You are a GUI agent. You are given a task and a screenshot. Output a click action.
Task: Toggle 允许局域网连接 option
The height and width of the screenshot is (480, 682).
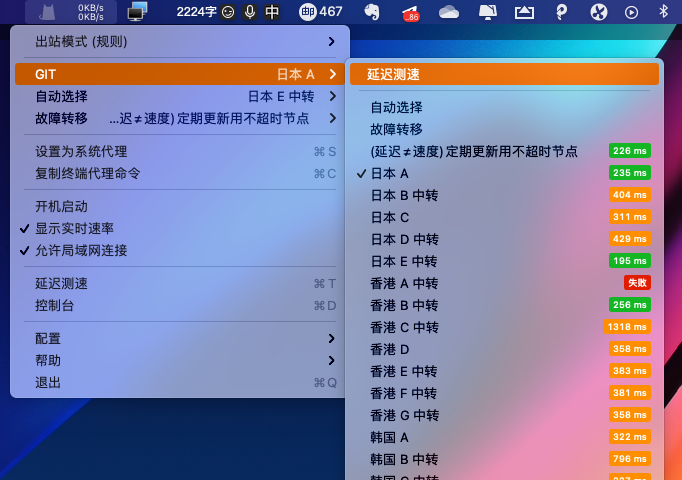[81, 250]
